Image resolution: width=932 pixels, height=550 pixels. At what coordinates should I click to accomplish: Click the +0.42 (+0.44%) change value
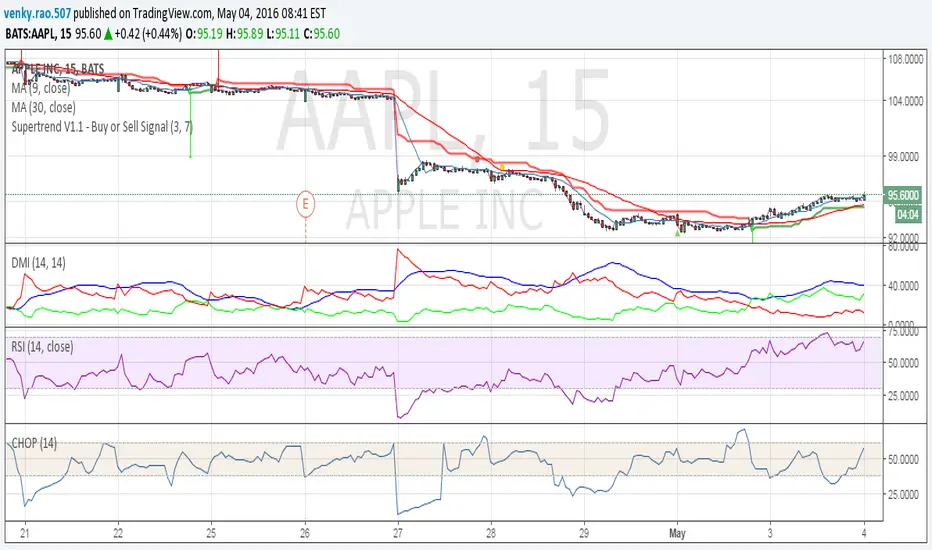(148, 34)
